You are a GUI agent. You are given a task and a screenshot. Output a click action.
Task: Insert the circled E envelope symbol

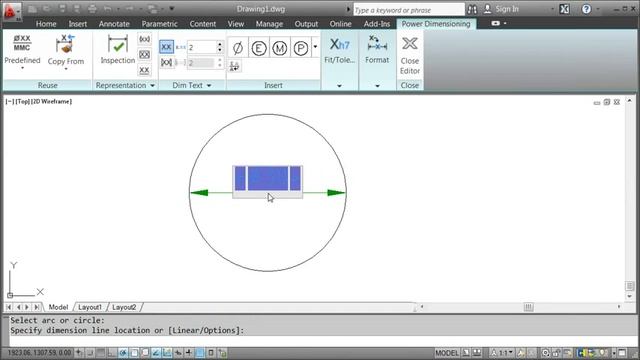[x=259, y=48]
